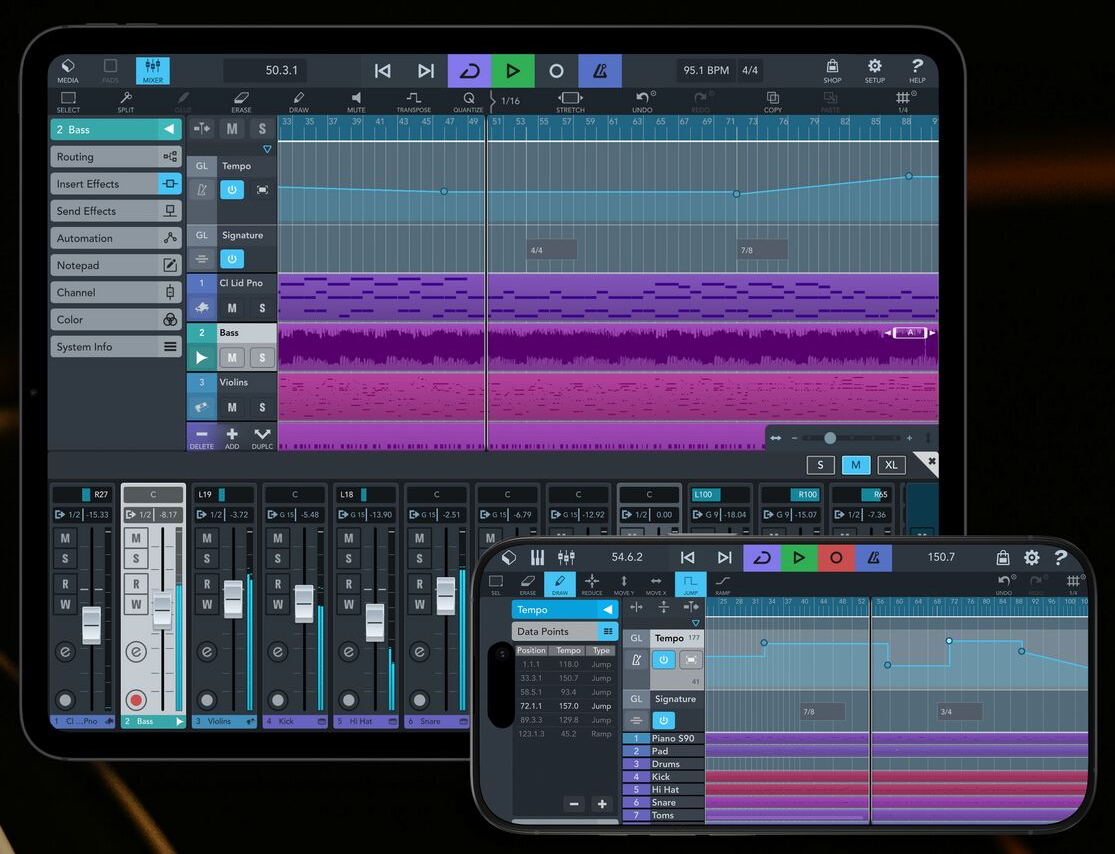Select the Ramp tool on the iPhone
The width and height of the screenshot is (1115, 854).
722,585
